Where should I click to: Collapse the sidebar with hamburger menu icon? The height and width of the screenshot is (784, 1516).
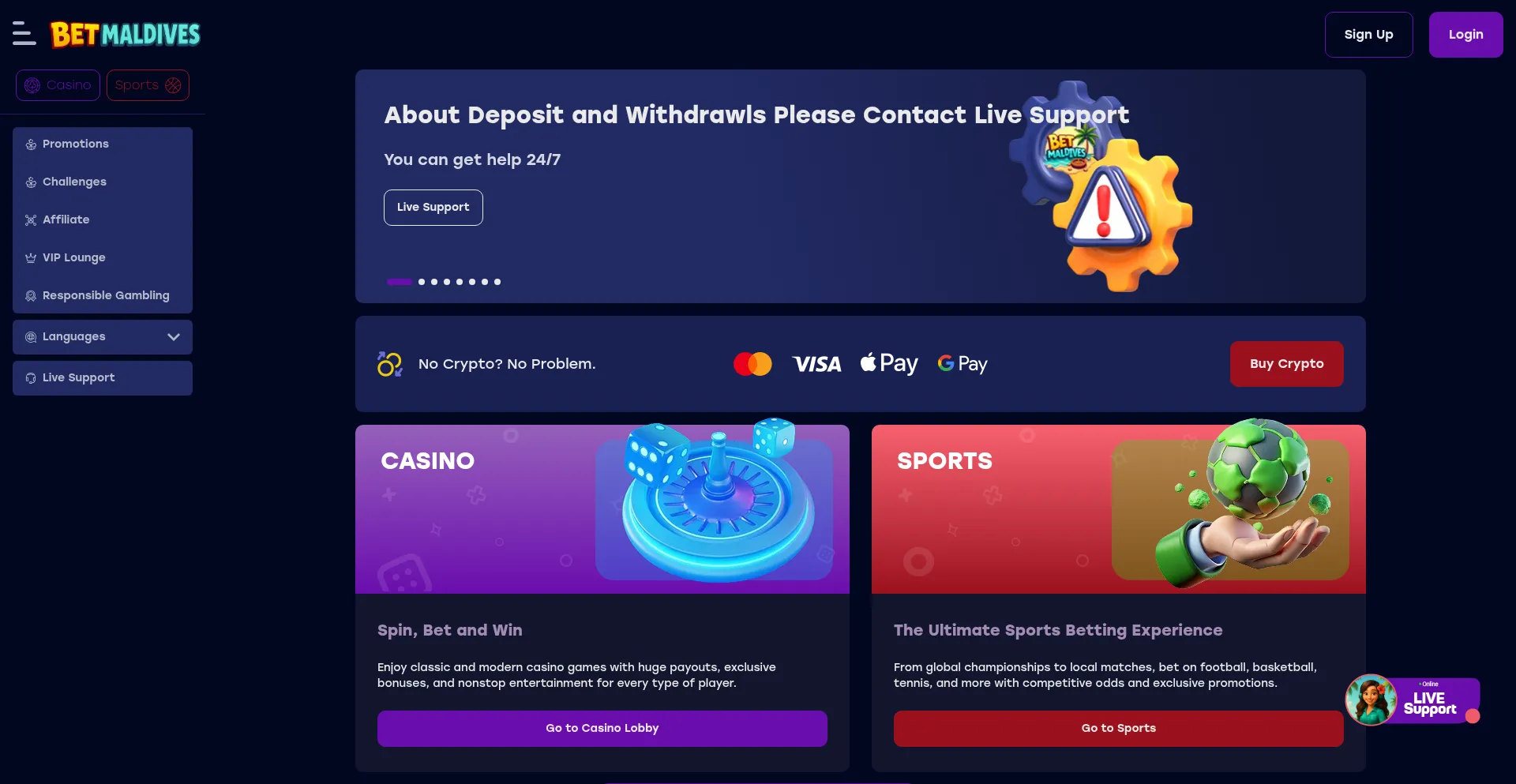click(24, 34)
